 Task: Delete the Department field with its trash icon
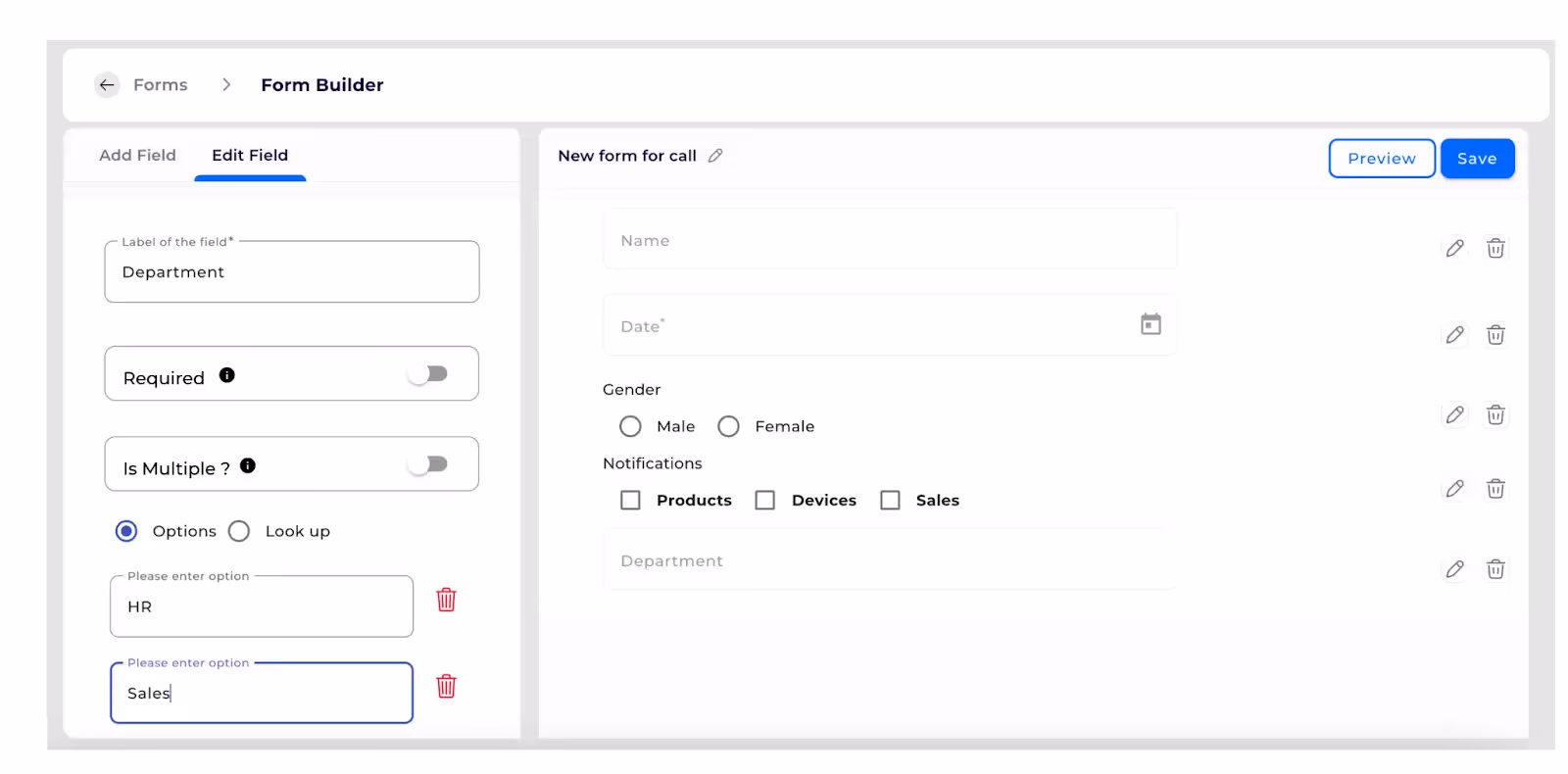click(1495, 569)
